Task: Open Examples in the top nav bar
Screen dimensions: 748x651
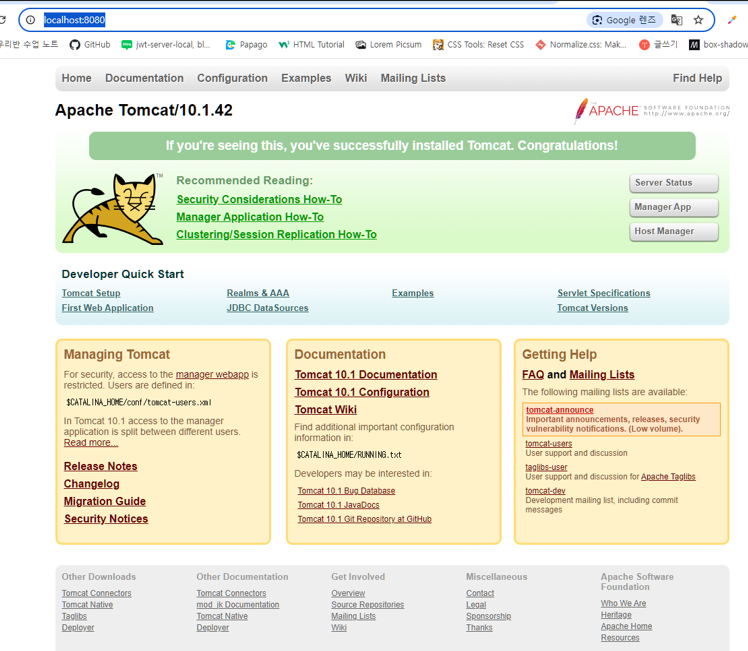Action: (x=306, y=78)
